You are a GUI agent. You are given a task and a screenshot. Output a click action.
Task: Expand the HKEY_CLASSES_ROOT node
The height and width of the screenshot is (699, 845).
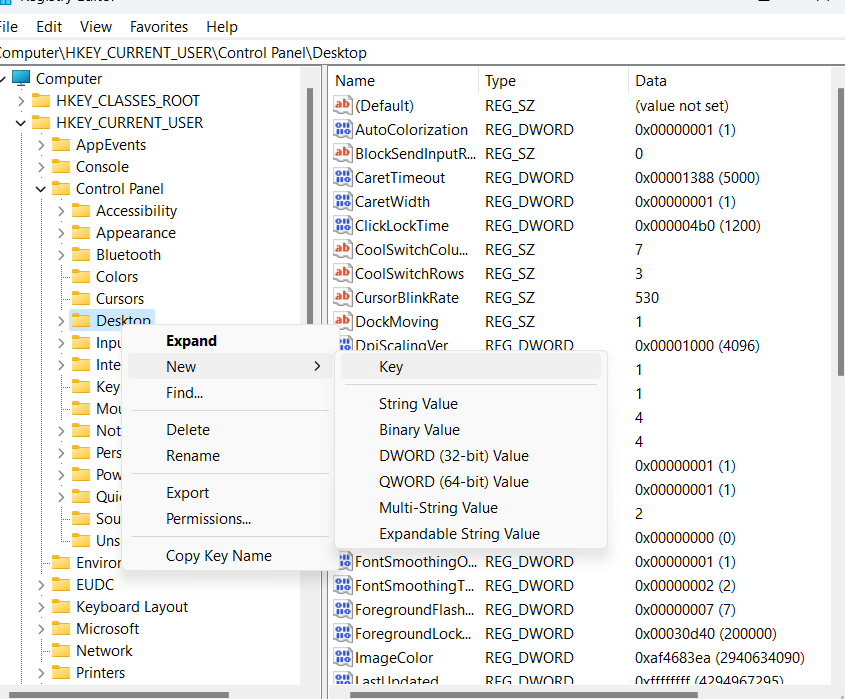20,101
